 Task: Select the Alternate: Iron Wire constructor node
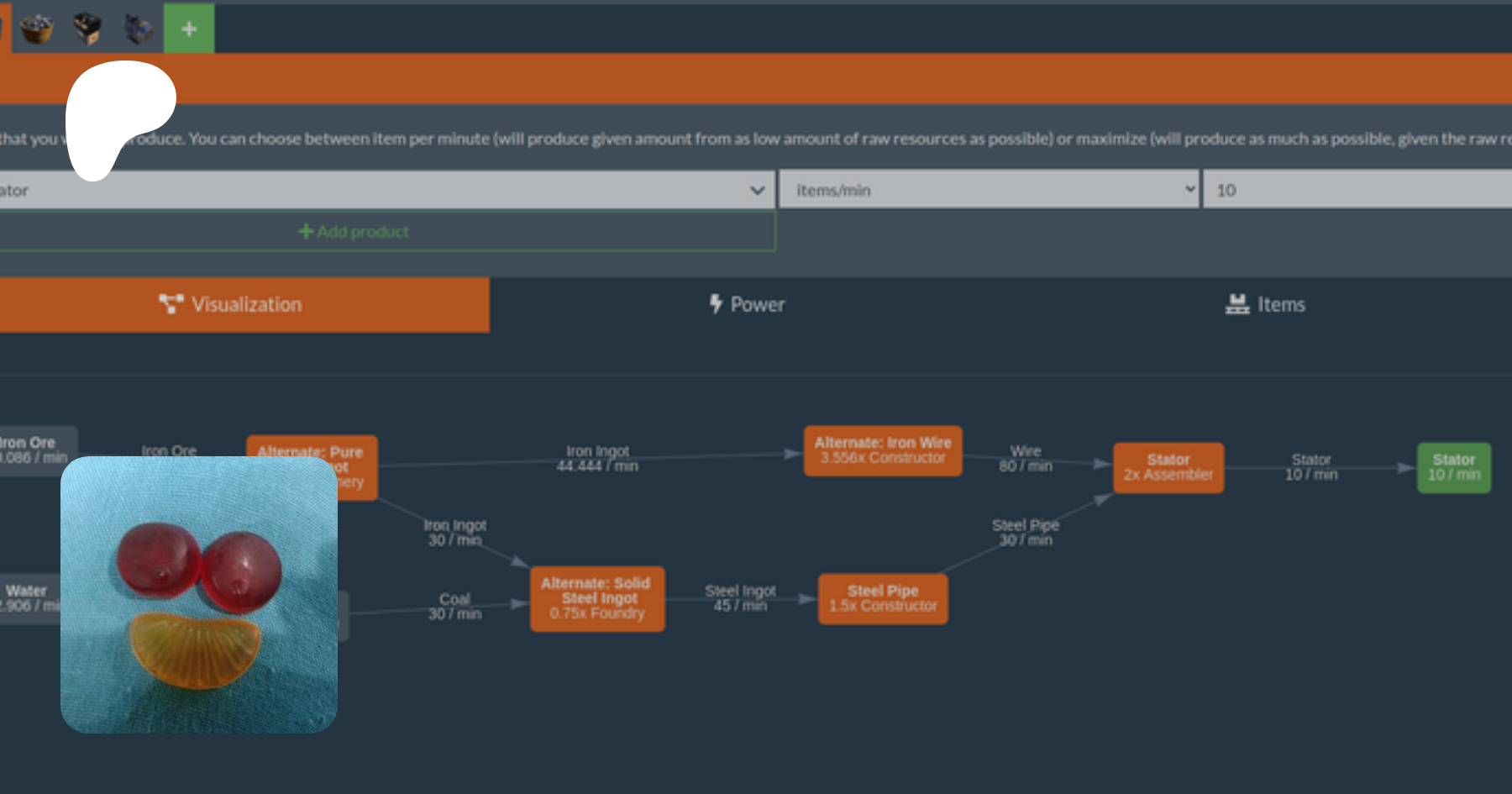pos(882,450)
